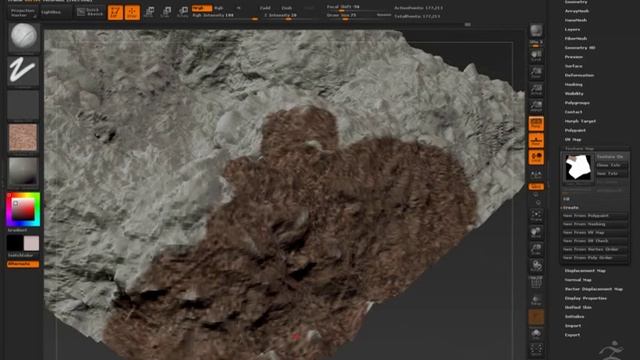Toggle the orange Alternate button
640x360 pixels.
coord(23,264)
